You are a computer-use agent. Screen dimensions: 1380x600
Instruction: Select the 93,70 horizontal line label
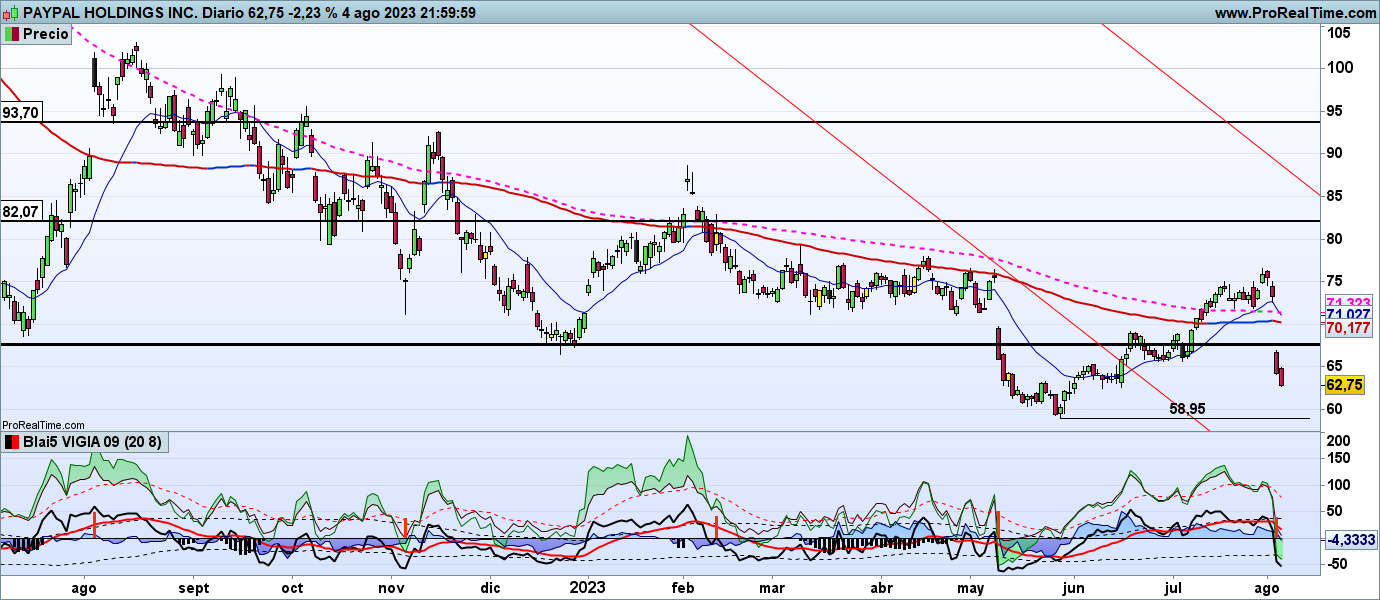click(x=20, y=113)
